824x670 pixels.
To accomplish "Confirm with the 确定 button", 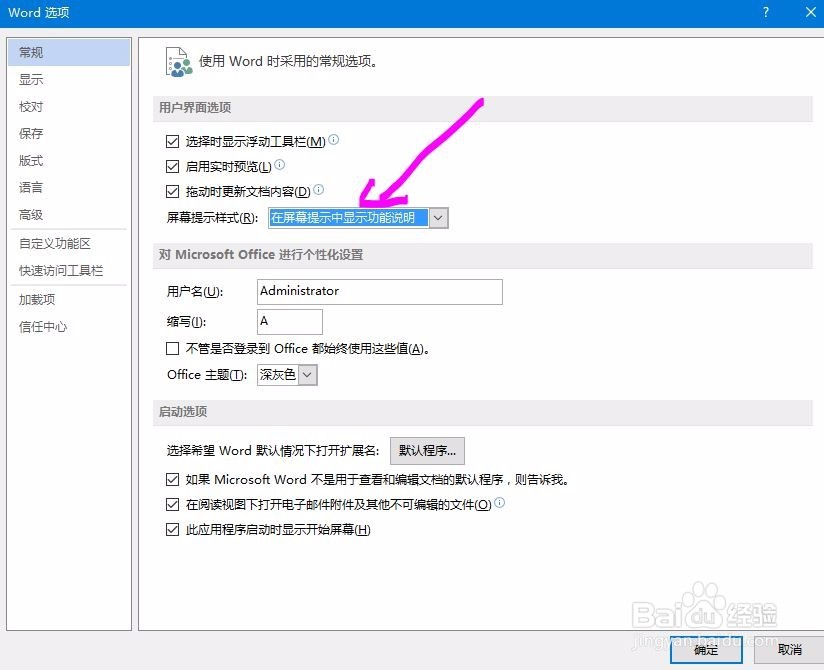I will click(706, 650).
